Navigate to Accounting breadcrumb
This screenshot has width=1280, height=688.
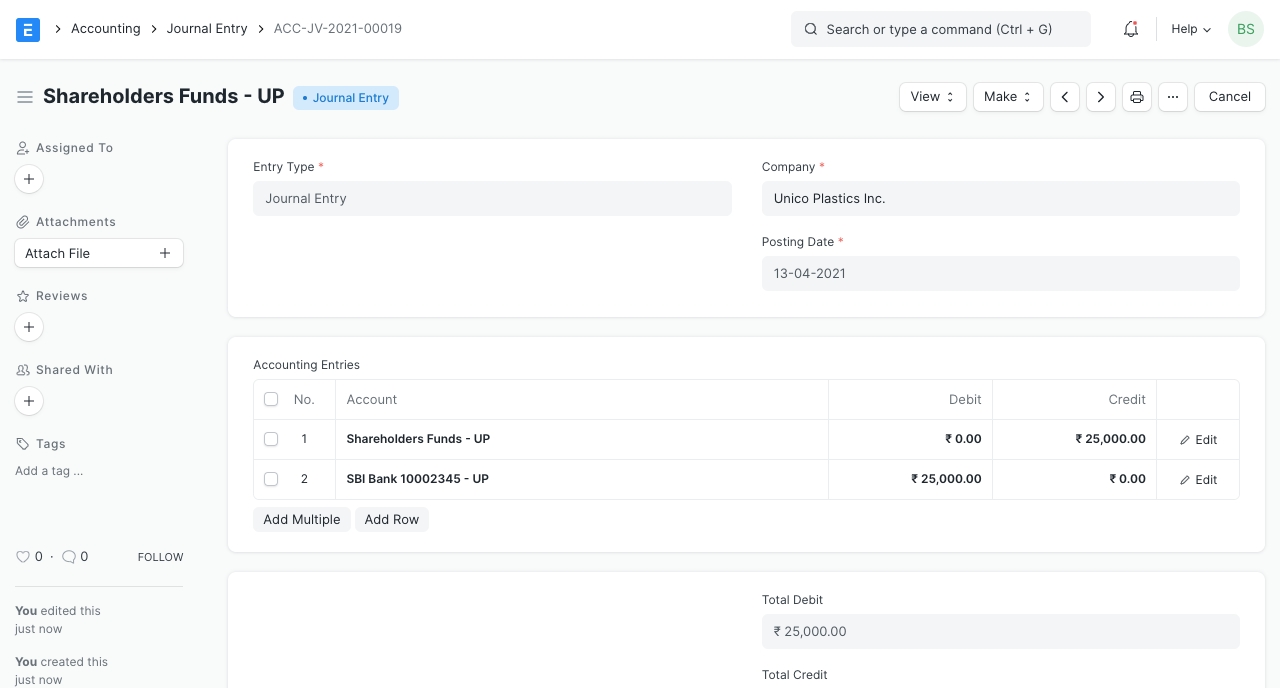[105, 29]
